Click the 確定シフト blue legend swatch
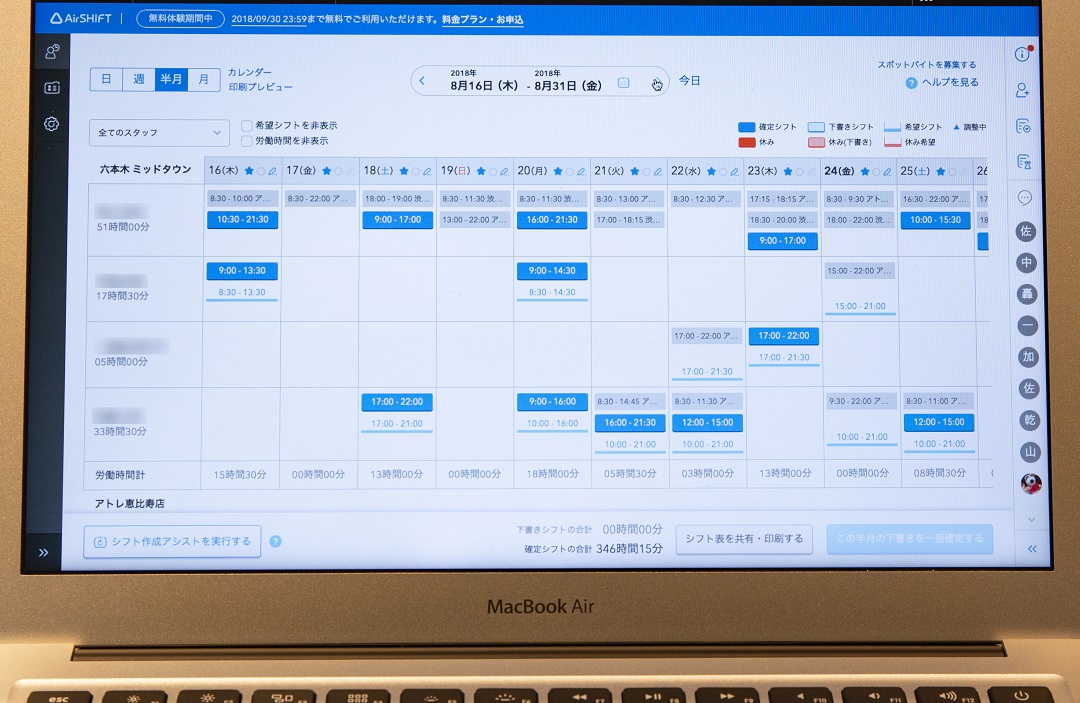 [747, 127]
